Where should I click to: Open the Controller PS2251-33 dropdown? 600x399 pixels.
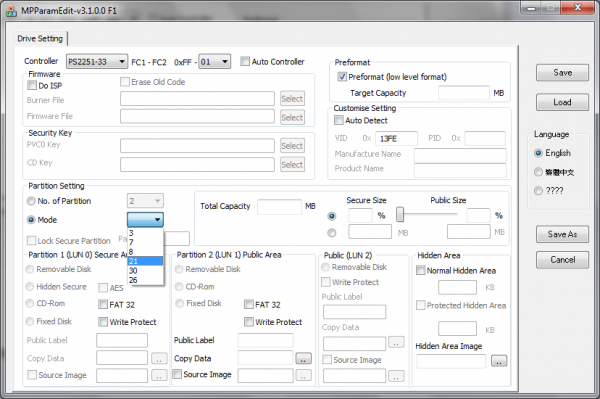click(x=97, y=62)
